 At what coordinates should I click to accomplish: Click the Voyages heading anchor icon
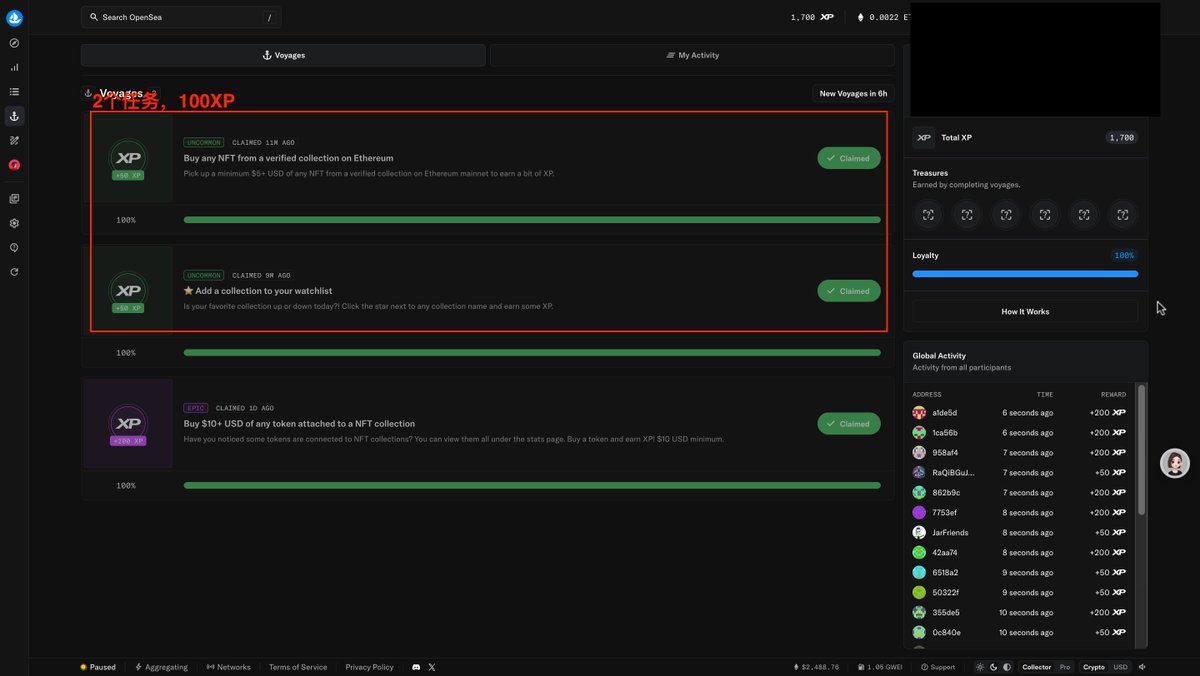point(88,93)
